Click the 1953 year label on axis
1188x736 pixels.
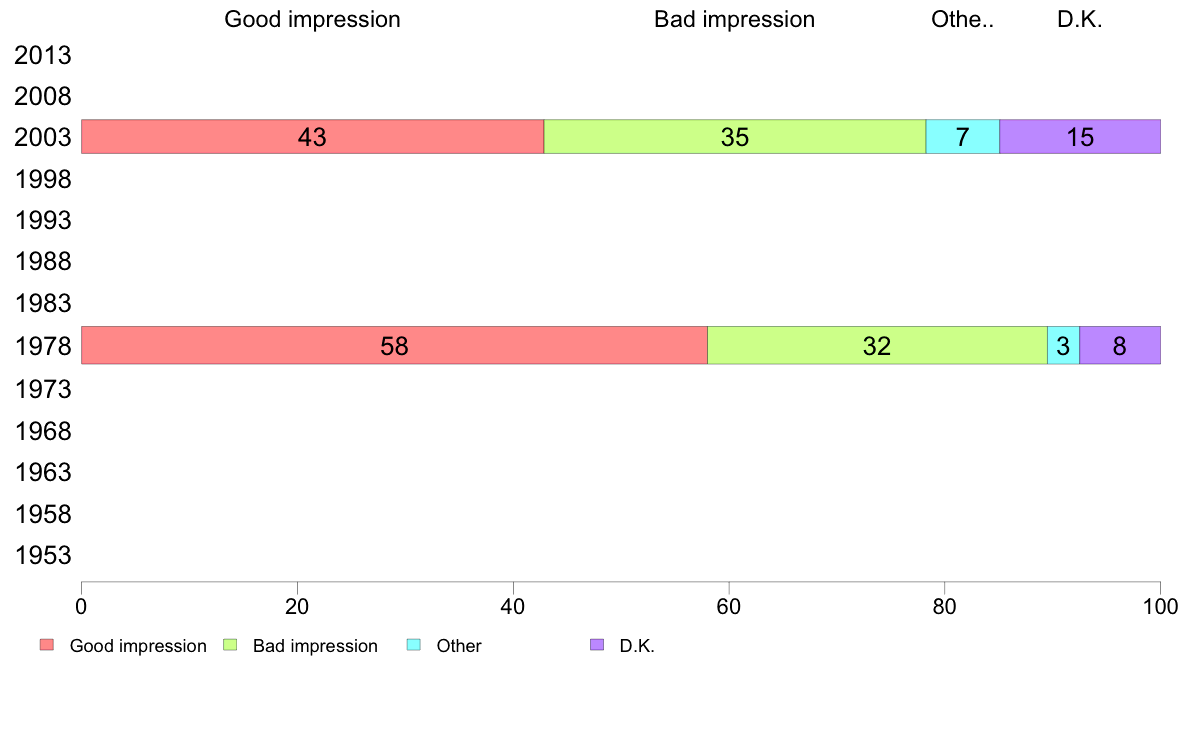43,556
